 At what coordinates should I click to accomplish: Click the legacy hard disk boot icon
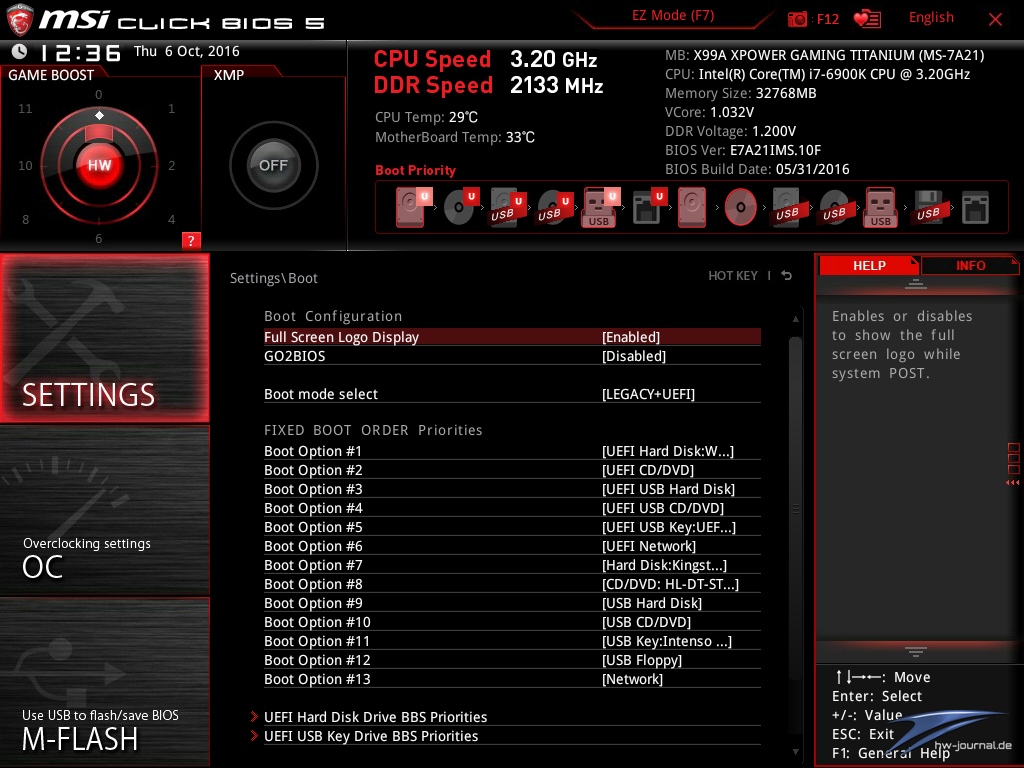click(x=692, y=207)
